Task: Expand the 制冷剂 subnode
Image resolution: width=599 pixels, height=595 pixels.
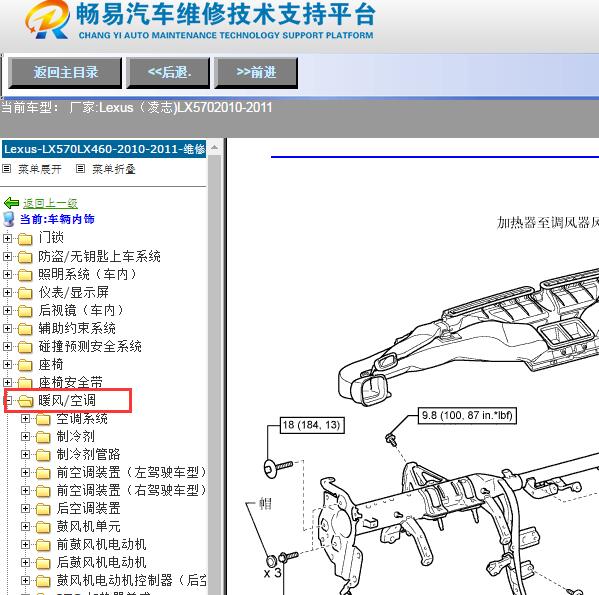Action: click(25, 437)
